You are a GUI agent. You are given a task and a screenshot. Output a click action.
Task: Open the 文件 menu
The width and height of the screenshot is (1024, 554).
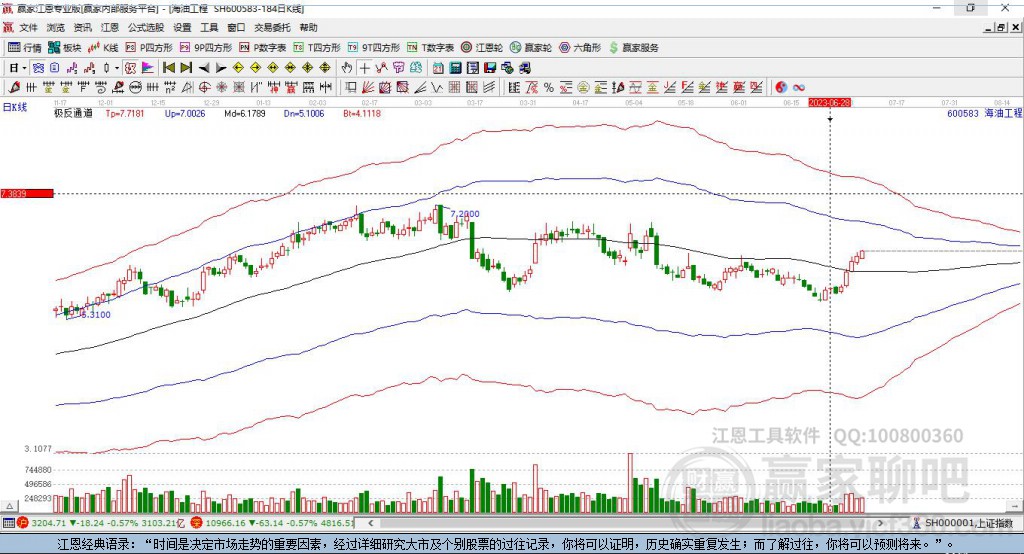coord(28,27)
